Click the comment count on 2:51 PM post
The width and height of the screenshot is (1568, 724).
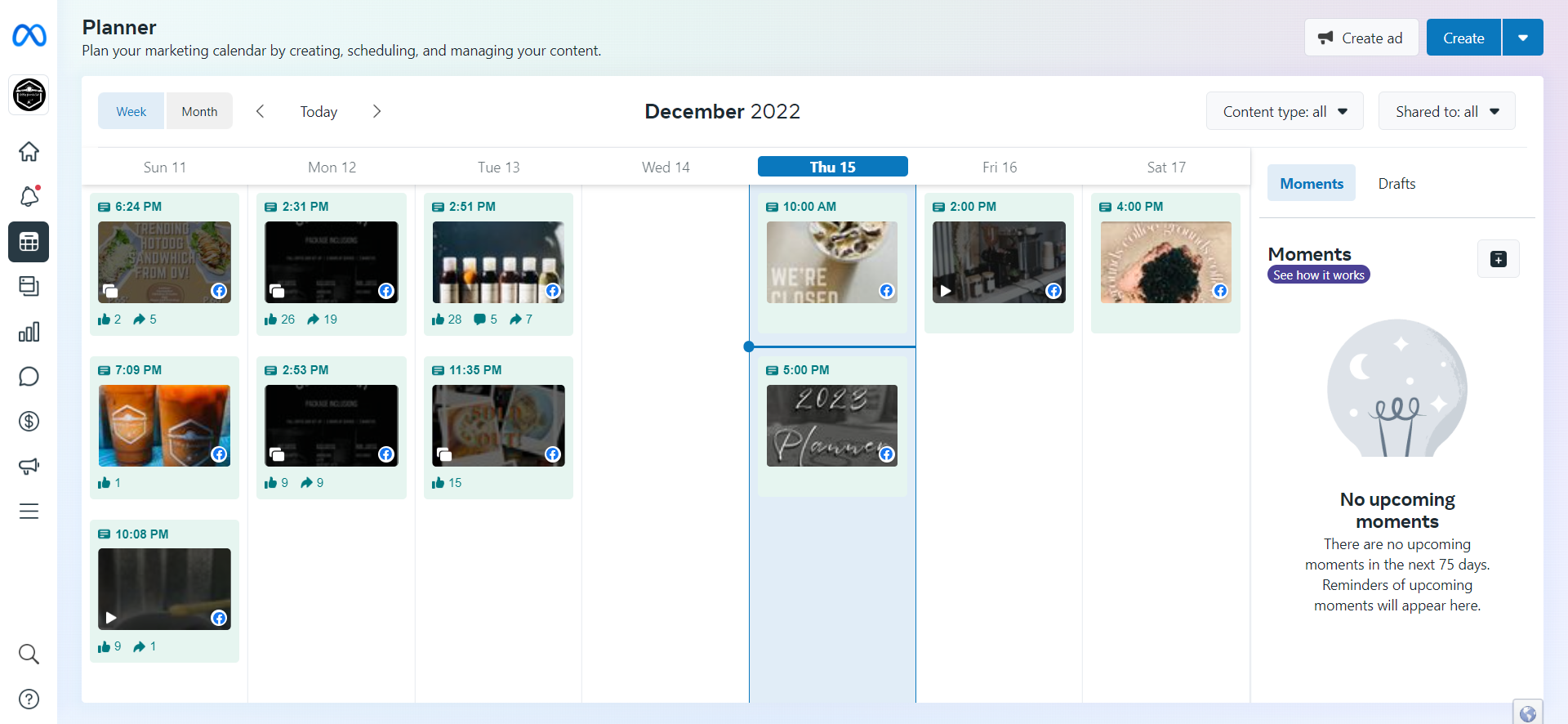tap(485, 320)
